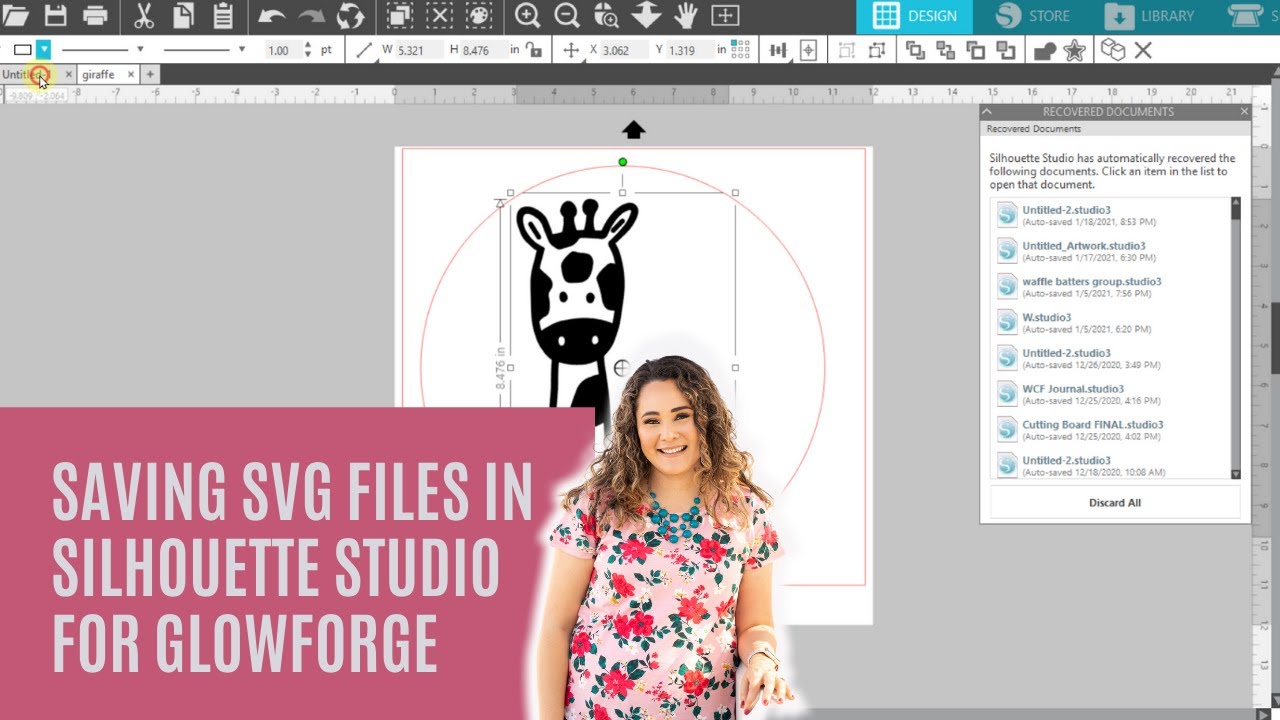Open Offset with the star icon

pyautogui.click(x=1075, y=50)
